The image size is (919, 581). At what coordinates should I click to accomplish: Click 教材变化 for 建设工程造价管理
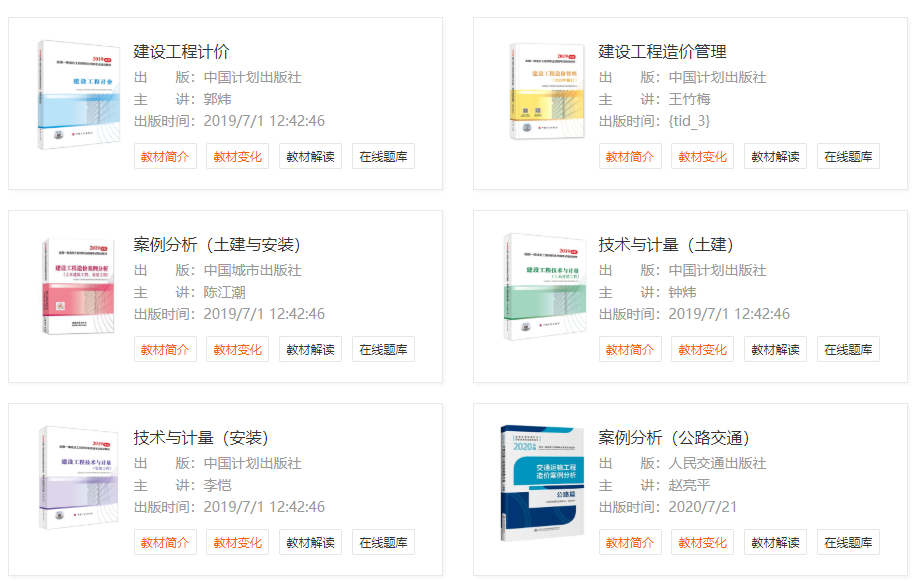[x=703, y=157]
